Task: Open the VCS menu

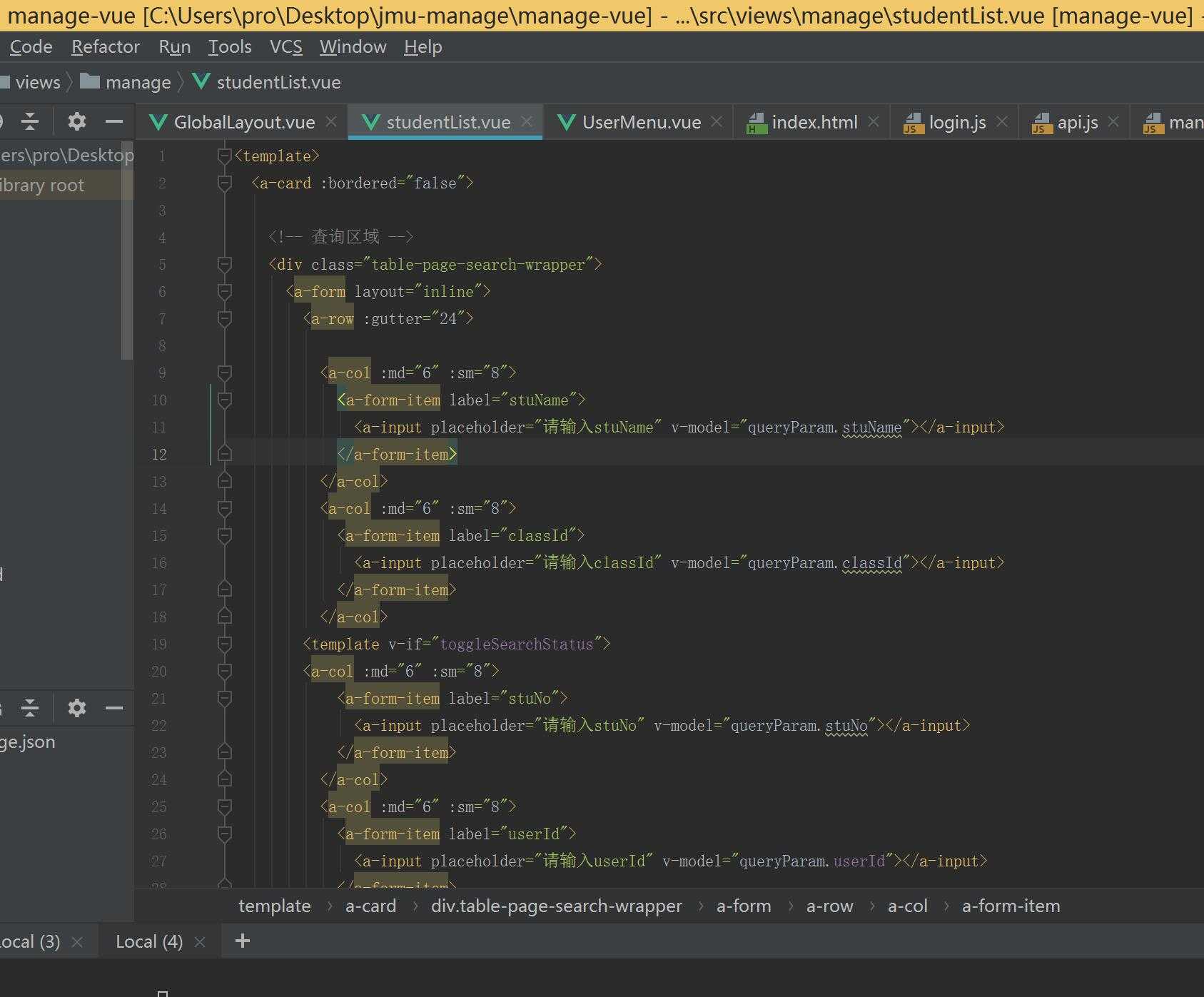Action: [x=286, y=47]
